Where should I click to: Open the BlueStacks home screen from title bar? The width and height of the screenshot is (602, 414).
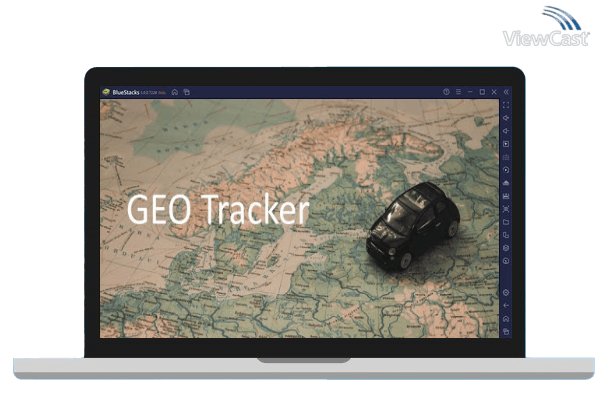[175, 92]
